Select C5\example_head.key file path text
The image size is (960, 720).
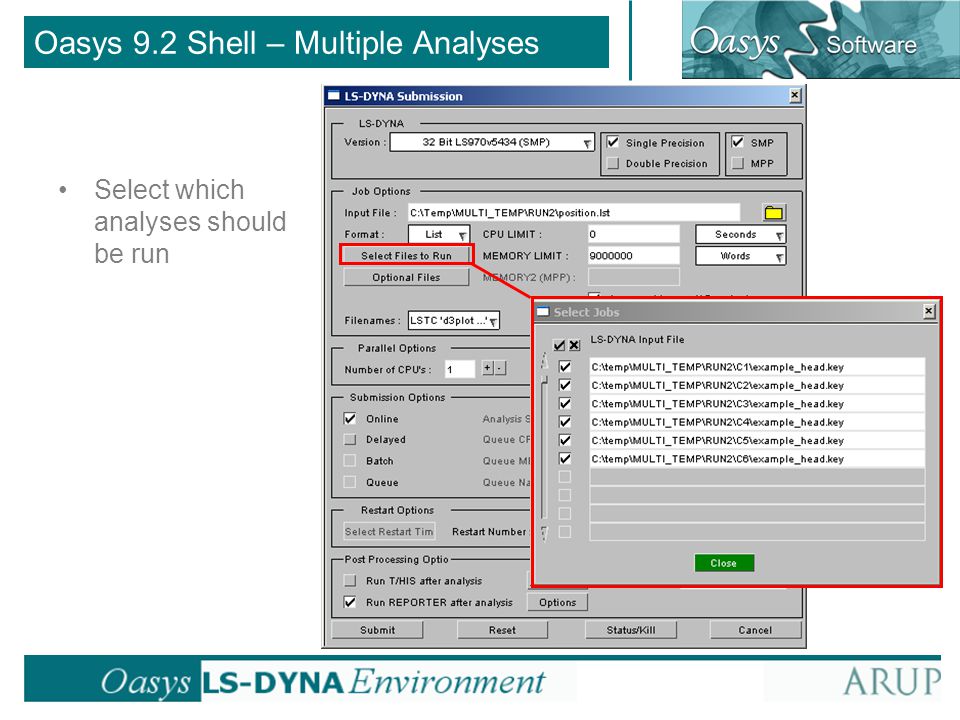(717, 440)
